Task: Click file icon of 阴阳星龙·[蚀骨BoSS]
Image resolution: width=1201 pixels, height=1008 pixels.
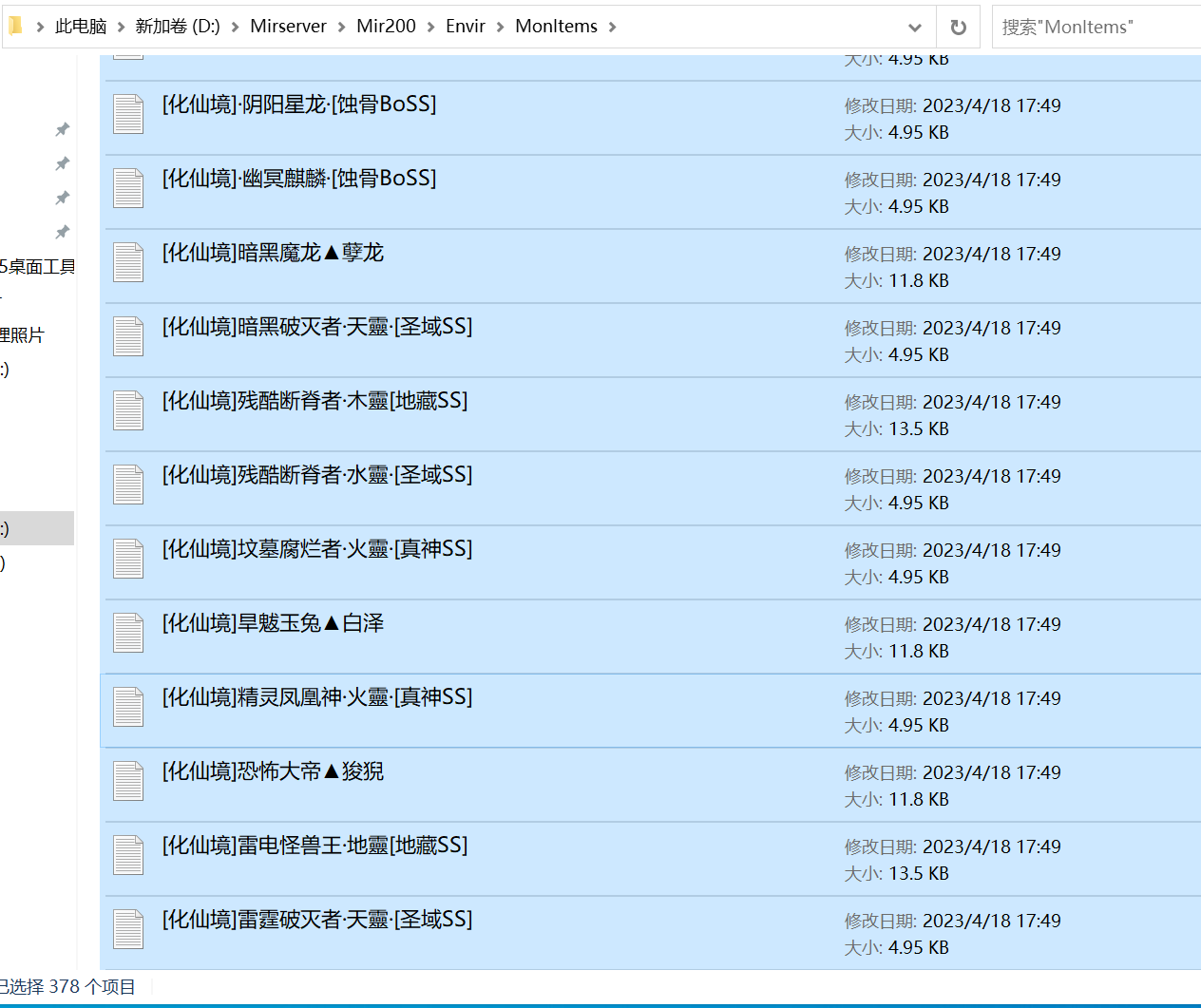Action: 128,114
